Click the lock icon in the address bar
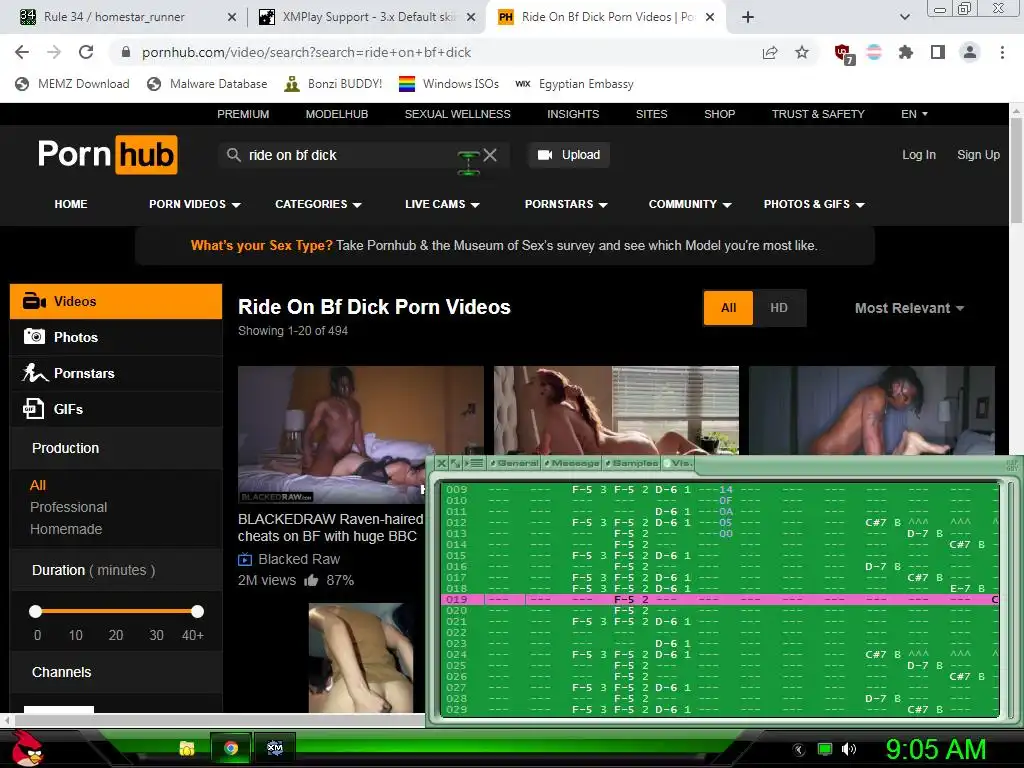This screenshot has width=1024, height=768. [x=126, y=52]
